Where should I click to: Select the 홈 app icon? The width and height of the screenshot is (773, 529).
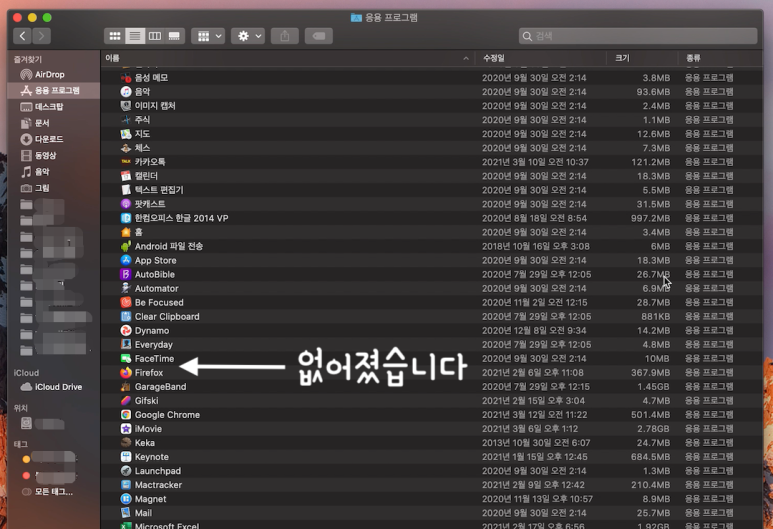click(126, 232)
